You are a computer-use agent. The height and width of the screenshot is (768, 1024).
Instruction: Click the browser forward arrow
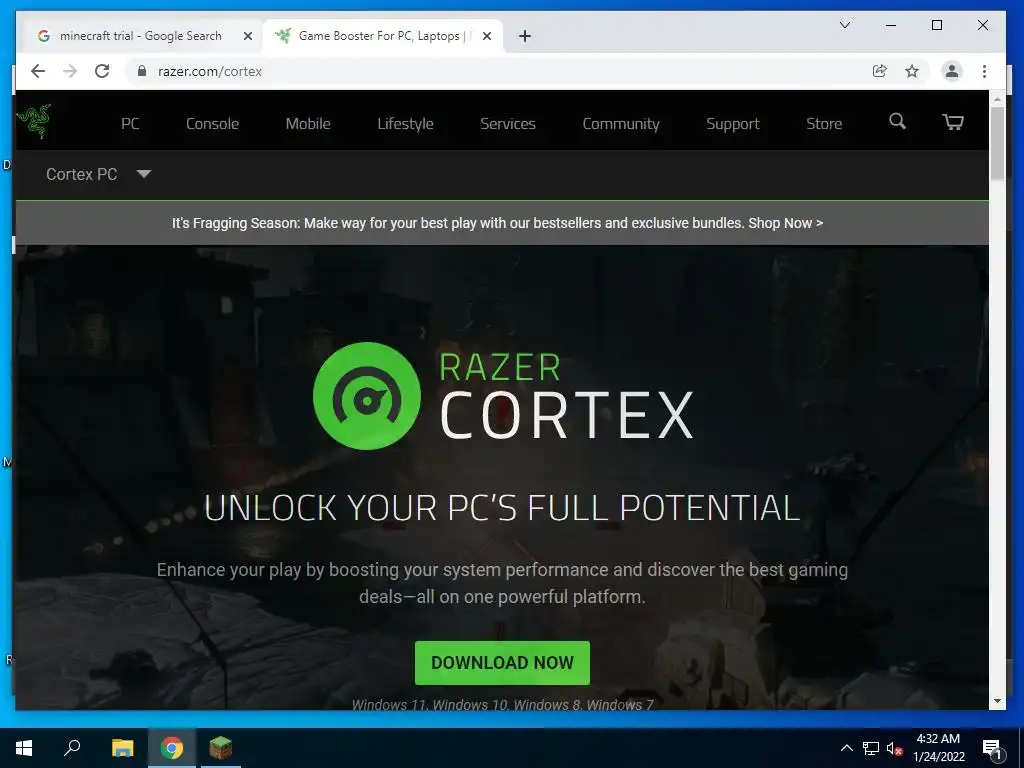click(70, 71)
